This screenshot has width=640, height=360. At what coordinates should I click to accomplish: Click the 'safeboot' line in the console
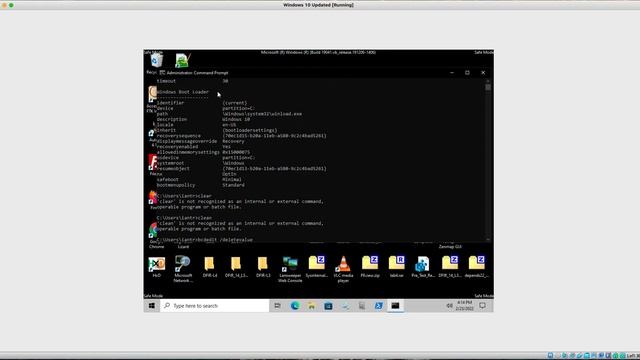point(199,179)
